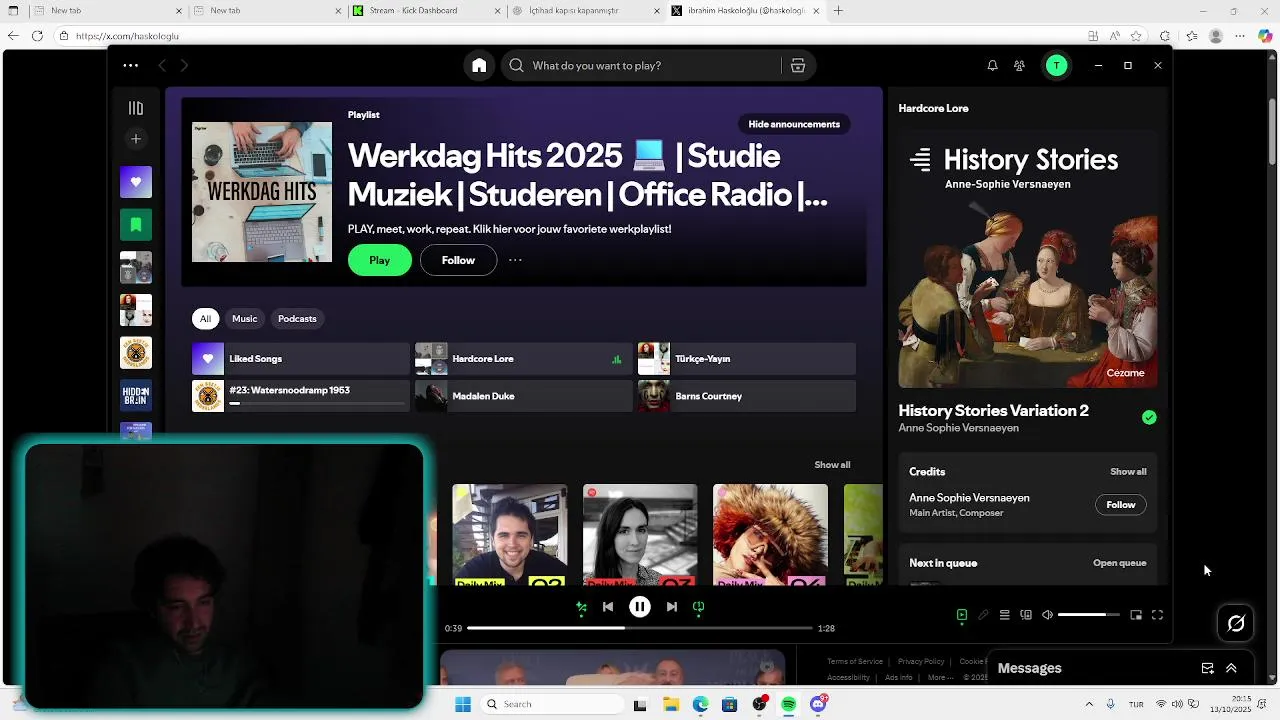Screen dimensions: 1280x720
Task: Expand the X Messages drawer
Action: (x=1231, y=668)
